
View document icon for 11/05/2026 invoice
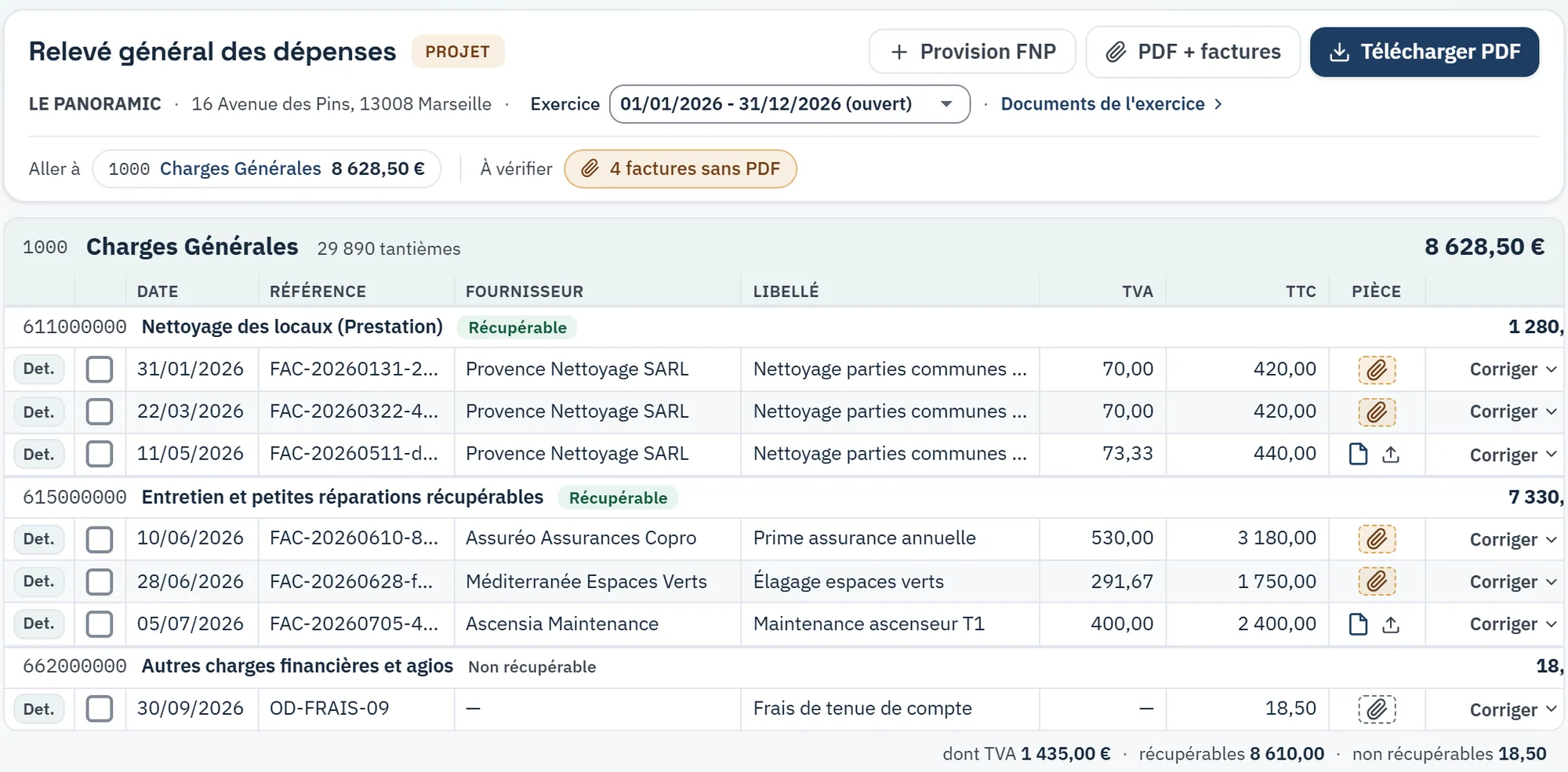click(x=1358, y=454)
